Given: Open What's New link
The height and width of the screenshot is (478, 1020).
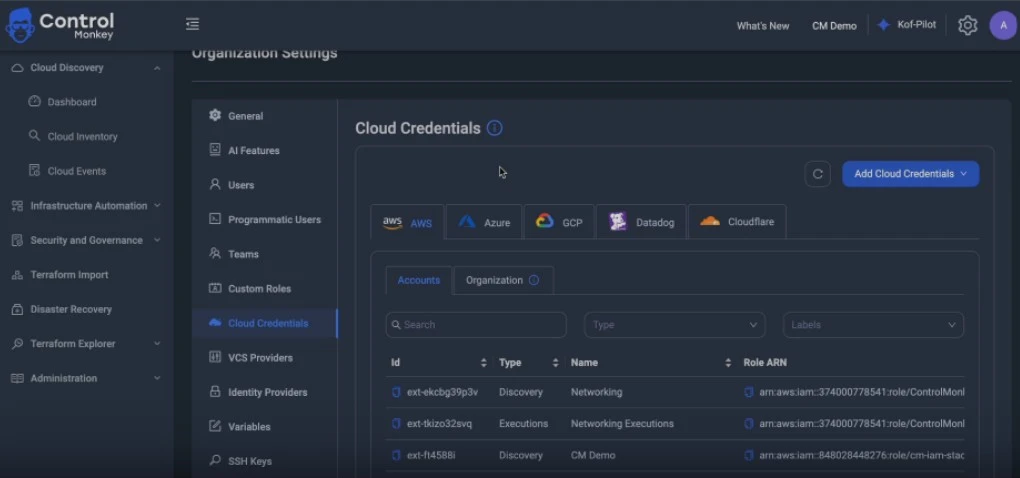Looking at the screenshot, I should (762, 26).
